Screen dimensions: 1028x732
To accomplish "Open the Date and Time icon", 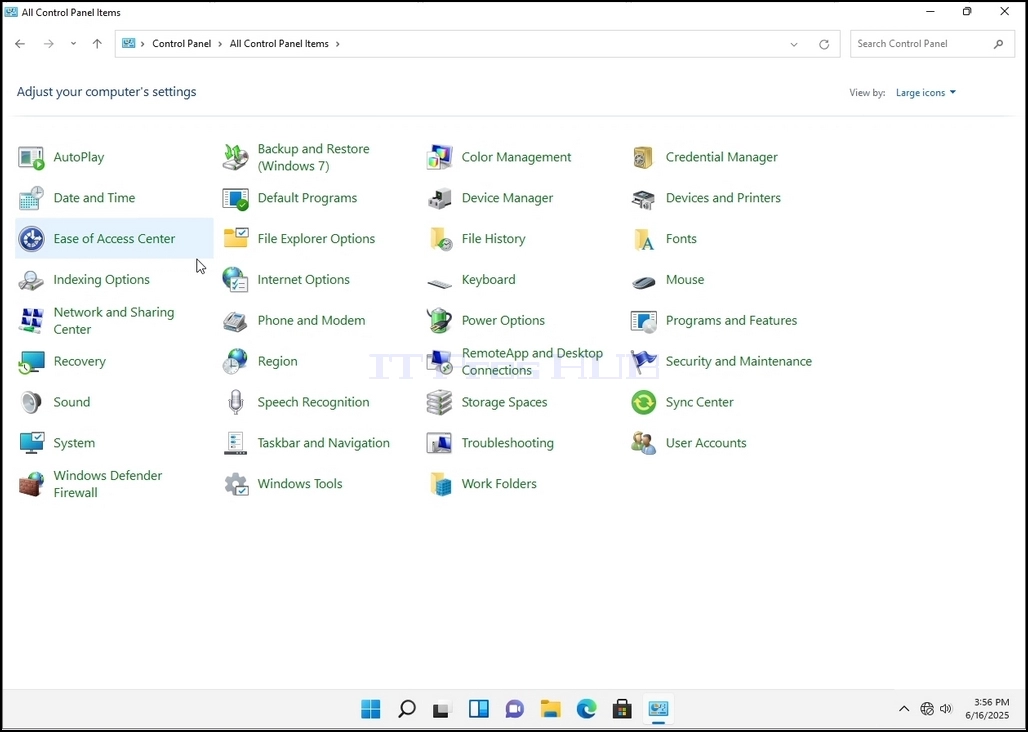I will pyautogui.click(x=31, y=198).
